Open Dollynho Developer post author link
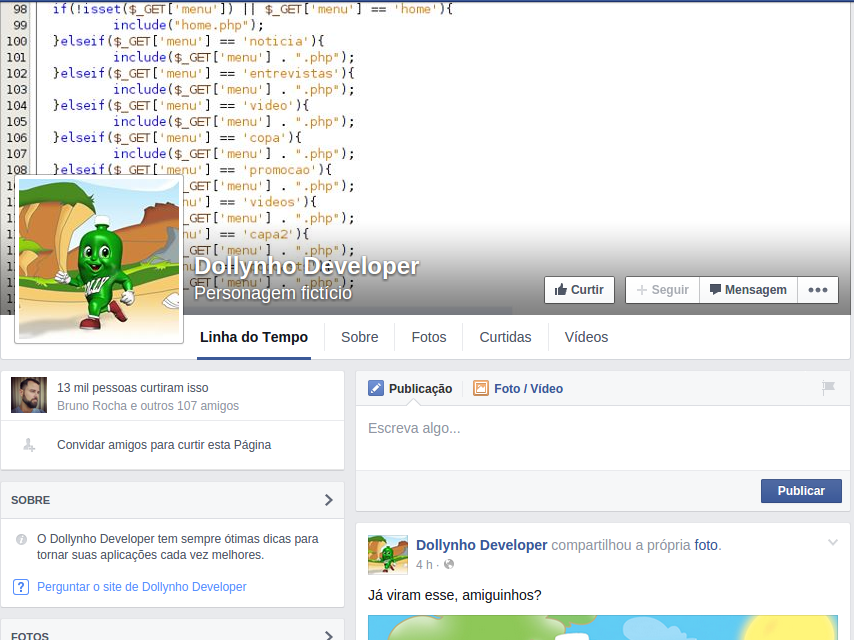Viewport: 854px width, 640px height. coord(481,545)
